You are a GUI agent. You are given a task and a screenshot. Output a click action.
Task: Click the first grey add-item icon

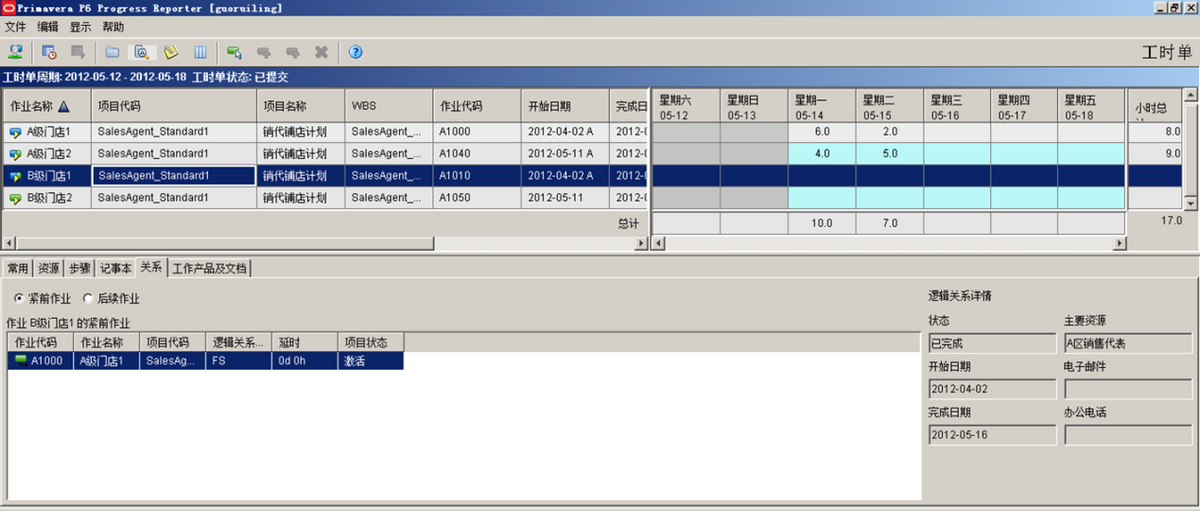click(x=264, y=52)
